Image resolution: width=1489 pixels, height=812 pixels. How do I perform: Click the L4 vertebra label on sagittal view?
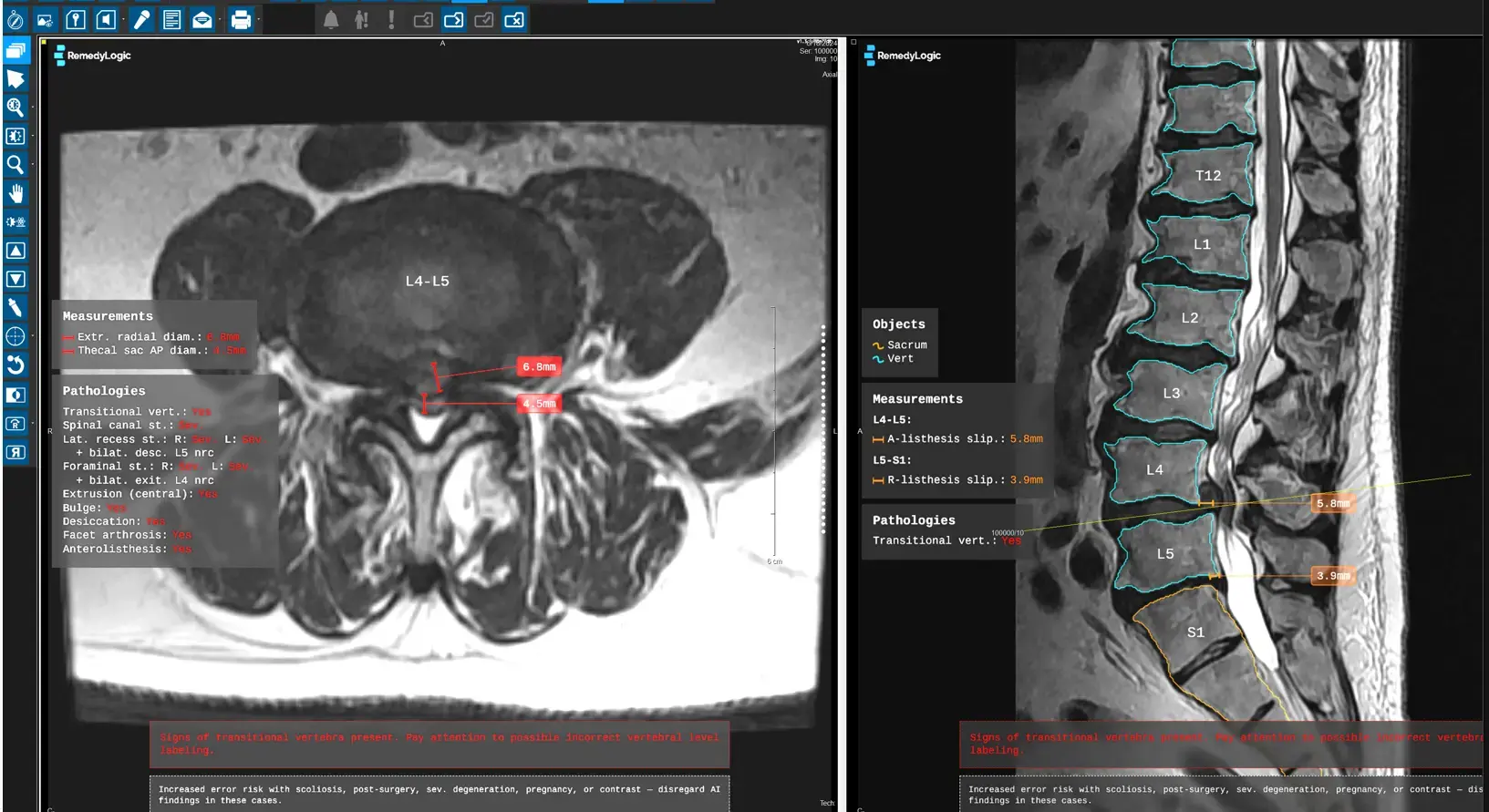click(1154, 469)
